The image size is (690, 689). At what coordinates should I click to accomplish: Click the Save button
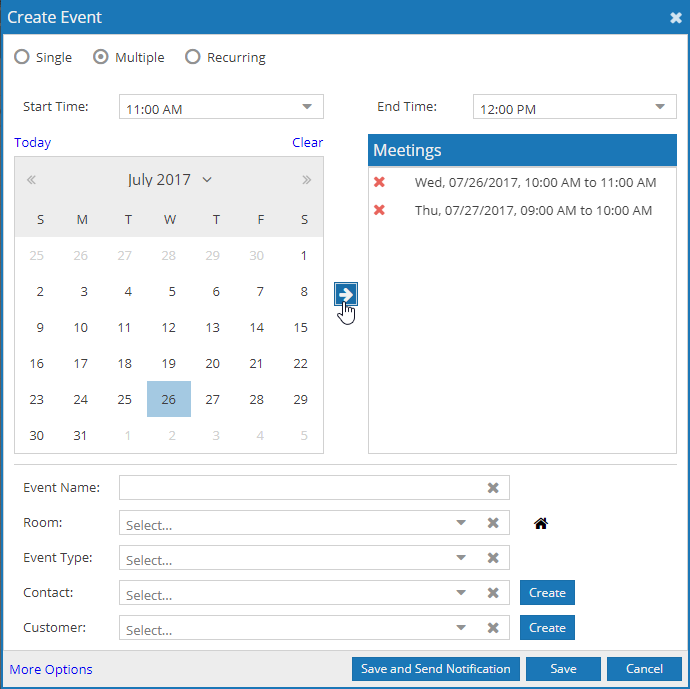563,669
